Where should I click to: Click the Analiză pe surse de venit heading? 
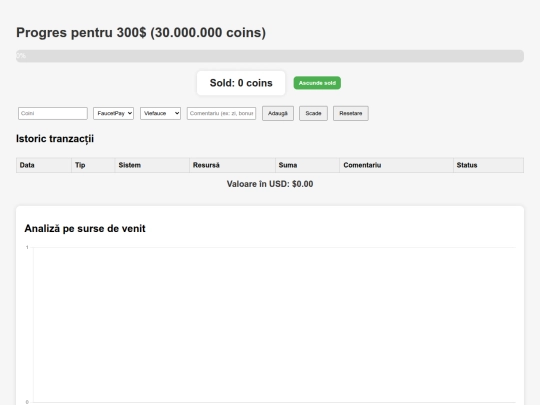pos(85,229)
